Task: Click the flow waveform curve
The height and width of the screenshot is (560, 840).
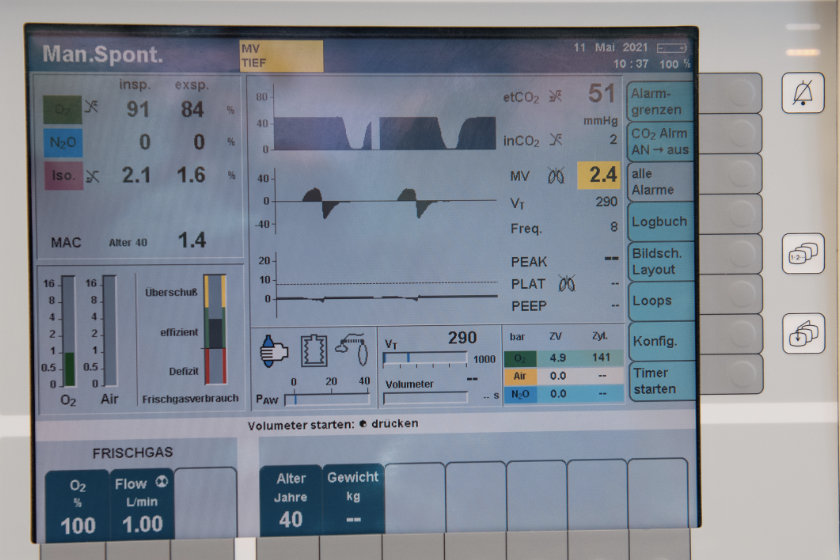Action: pyautogui.click(x=385, y=203)
